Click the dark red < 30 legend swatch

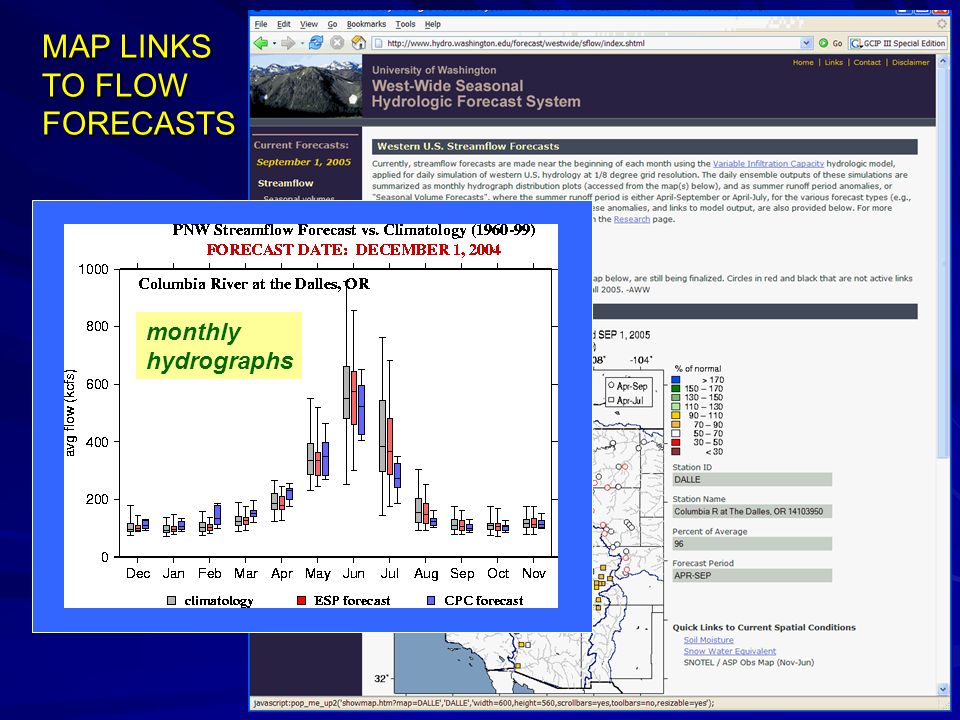click(x=676, y=451)
